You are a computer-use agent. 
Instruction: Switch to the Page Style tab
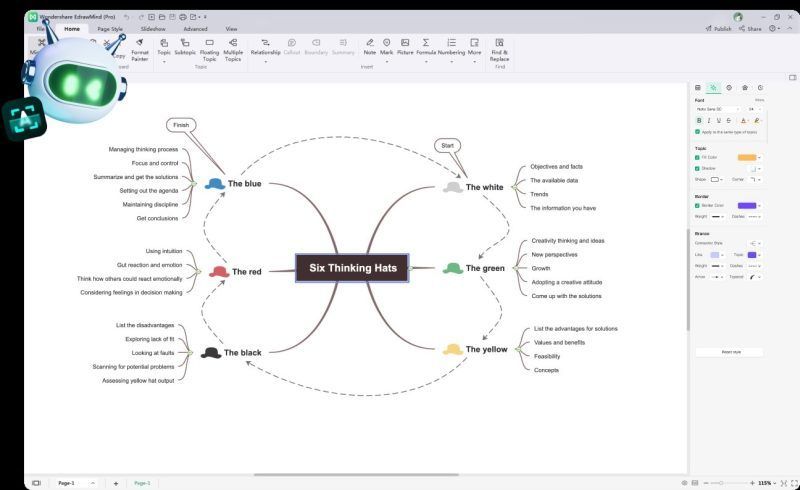pyautogui.click(x=110, y=29)
